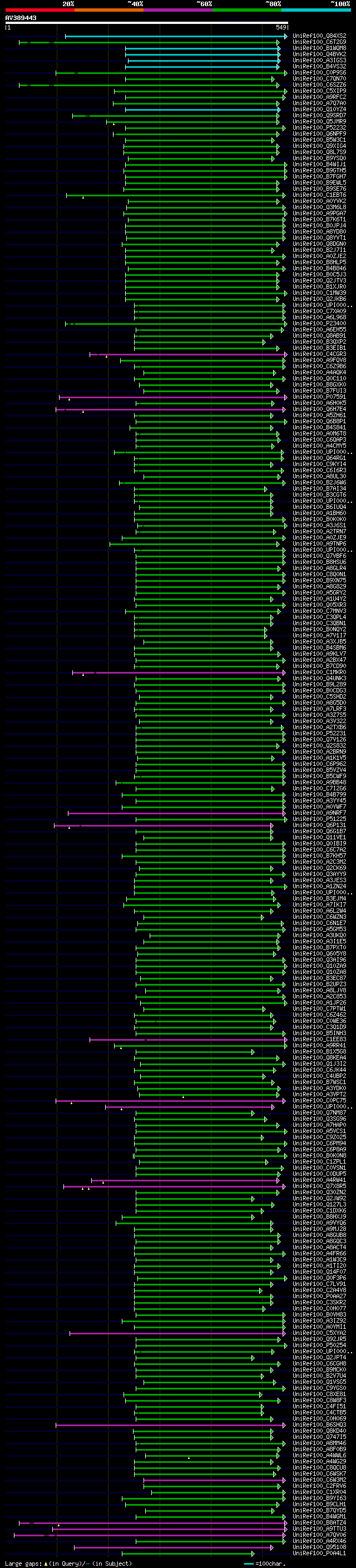Choose hit UniRef100_Q2CK69
356x1568 pixels.
[319, 868]
